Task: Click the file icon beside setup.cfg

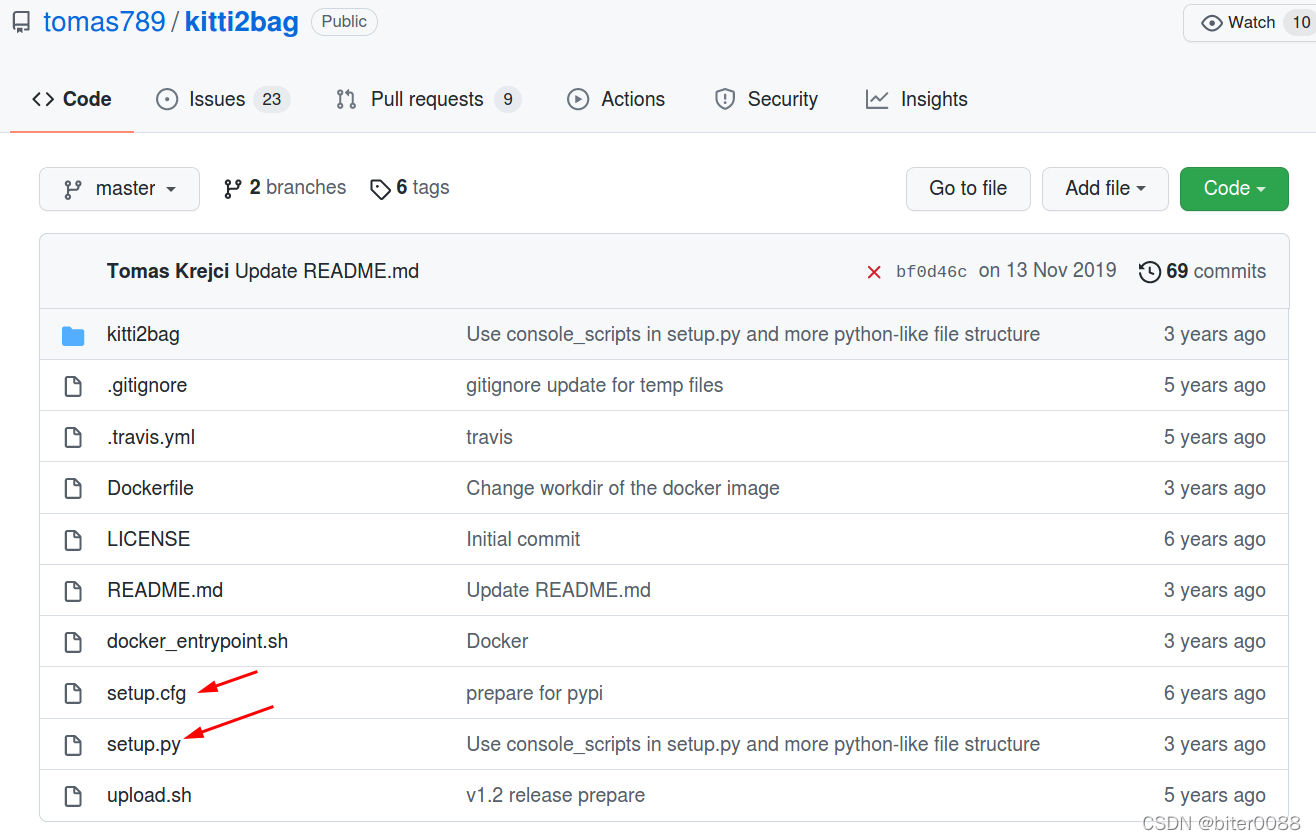Action: click(73, 693)
